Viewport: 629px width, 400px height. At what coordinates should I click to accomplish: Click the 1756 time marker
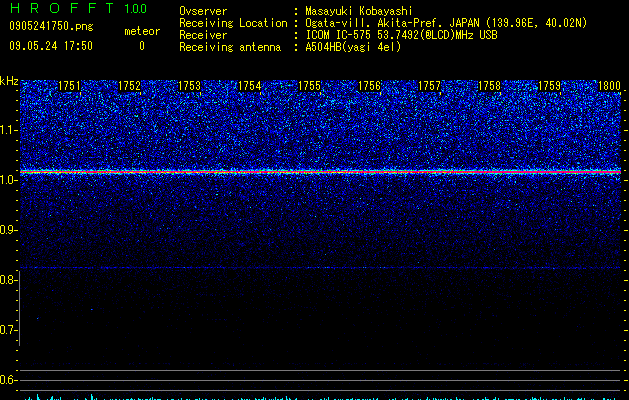tap(369, 86)
